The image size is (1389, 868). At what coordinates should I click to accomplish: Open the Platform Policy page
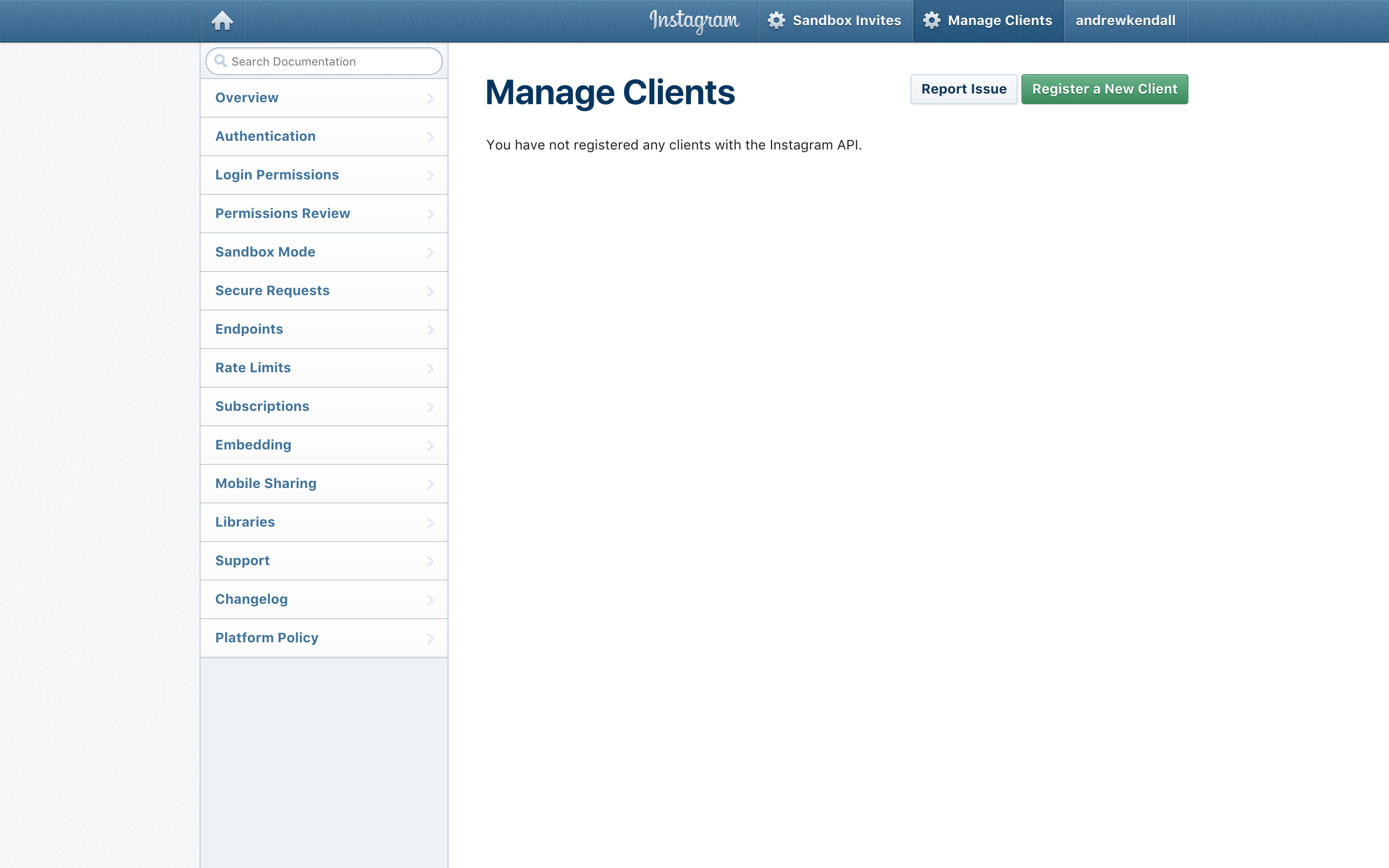click(x=324, y=638)
